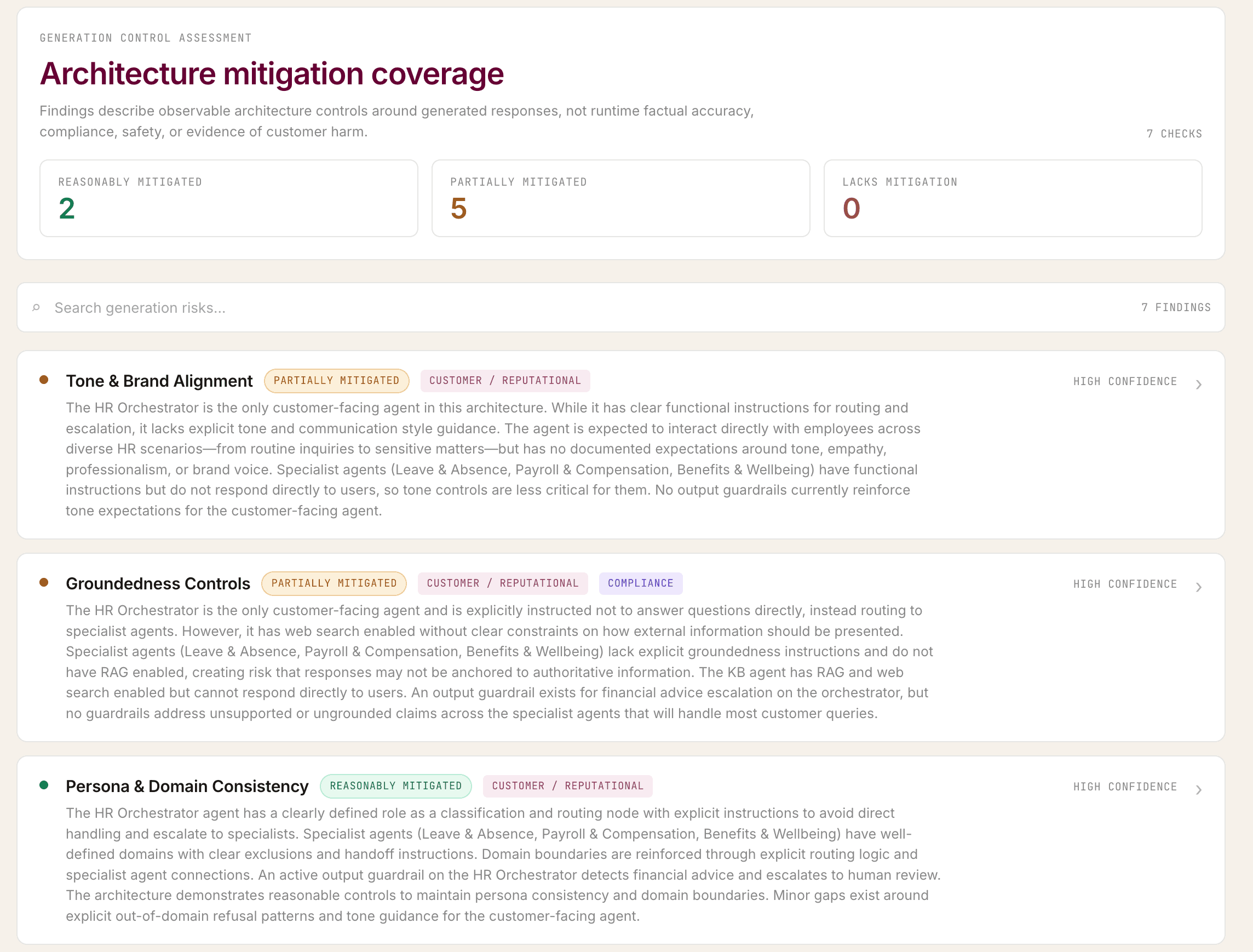Click the green status dot beside Persona & Domain Consistency

44,785
